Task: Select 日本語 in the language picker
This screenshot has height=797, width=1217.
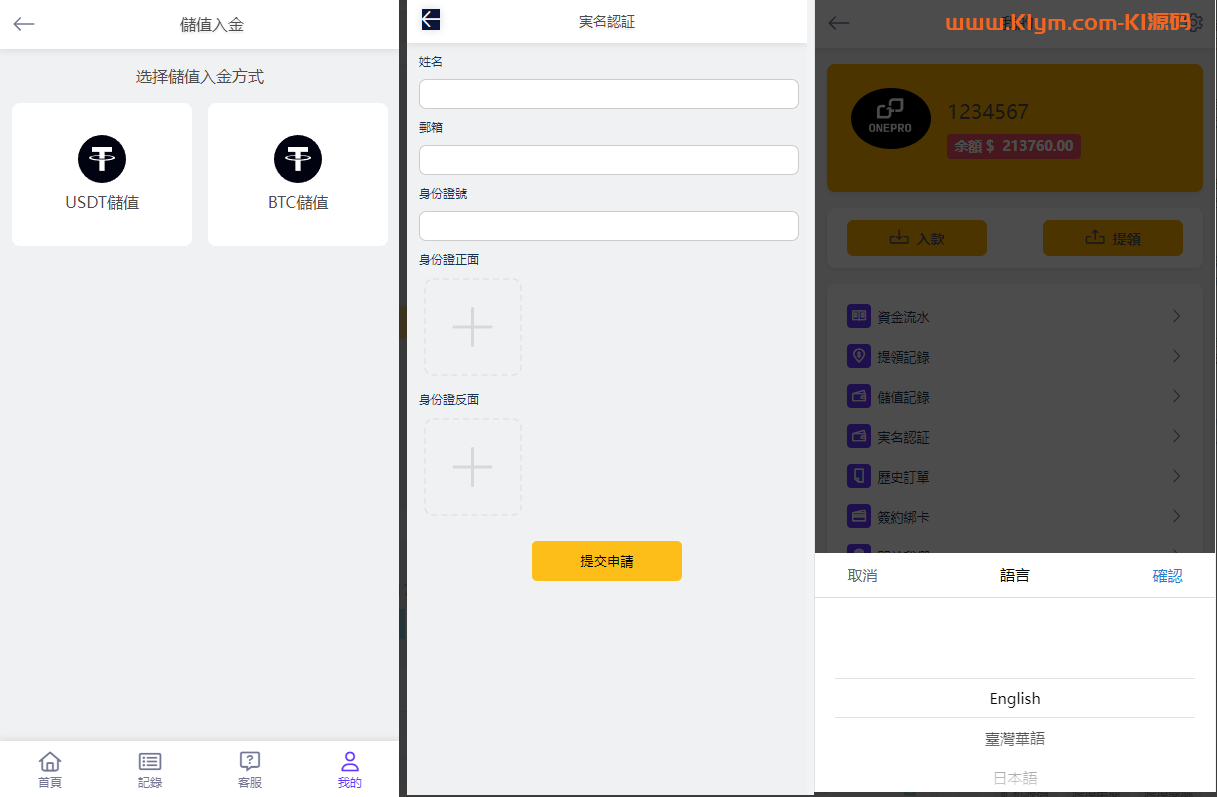Action: [x=1015, y=777]
